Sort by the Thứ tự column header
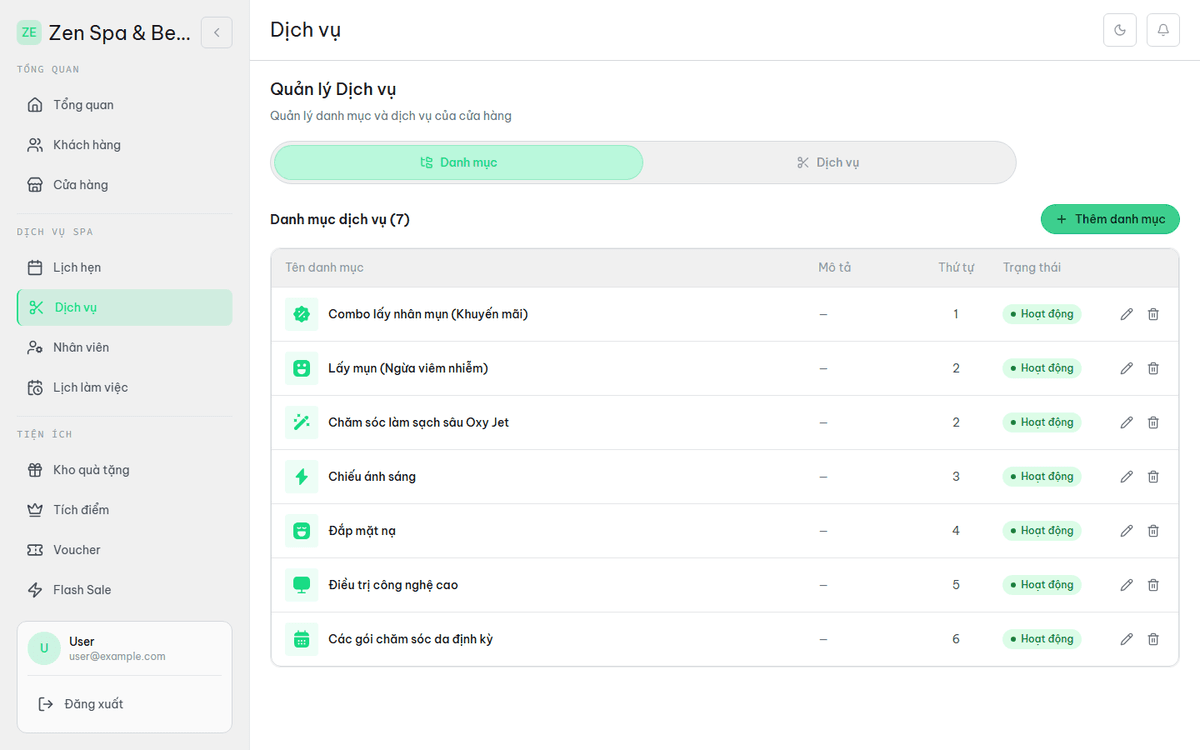 tap(955, 268)
